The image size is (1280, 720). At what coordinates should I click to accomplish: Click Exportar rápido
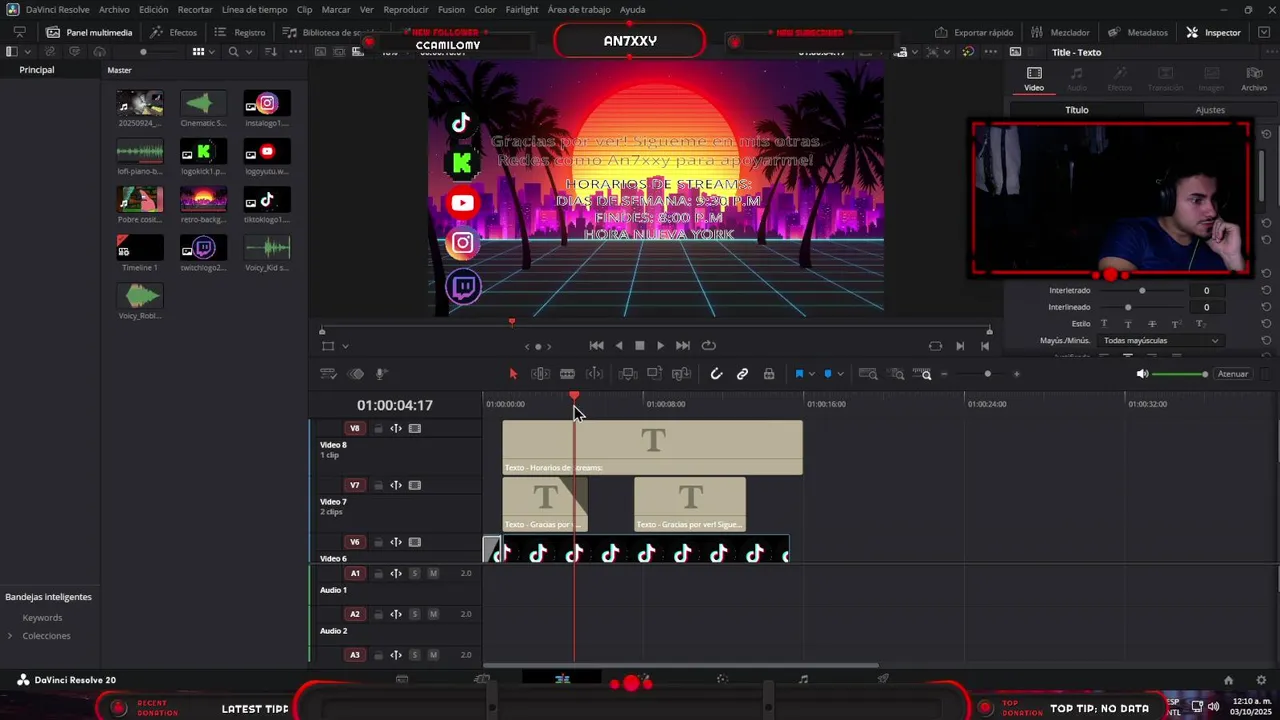(x=974, y=32)
